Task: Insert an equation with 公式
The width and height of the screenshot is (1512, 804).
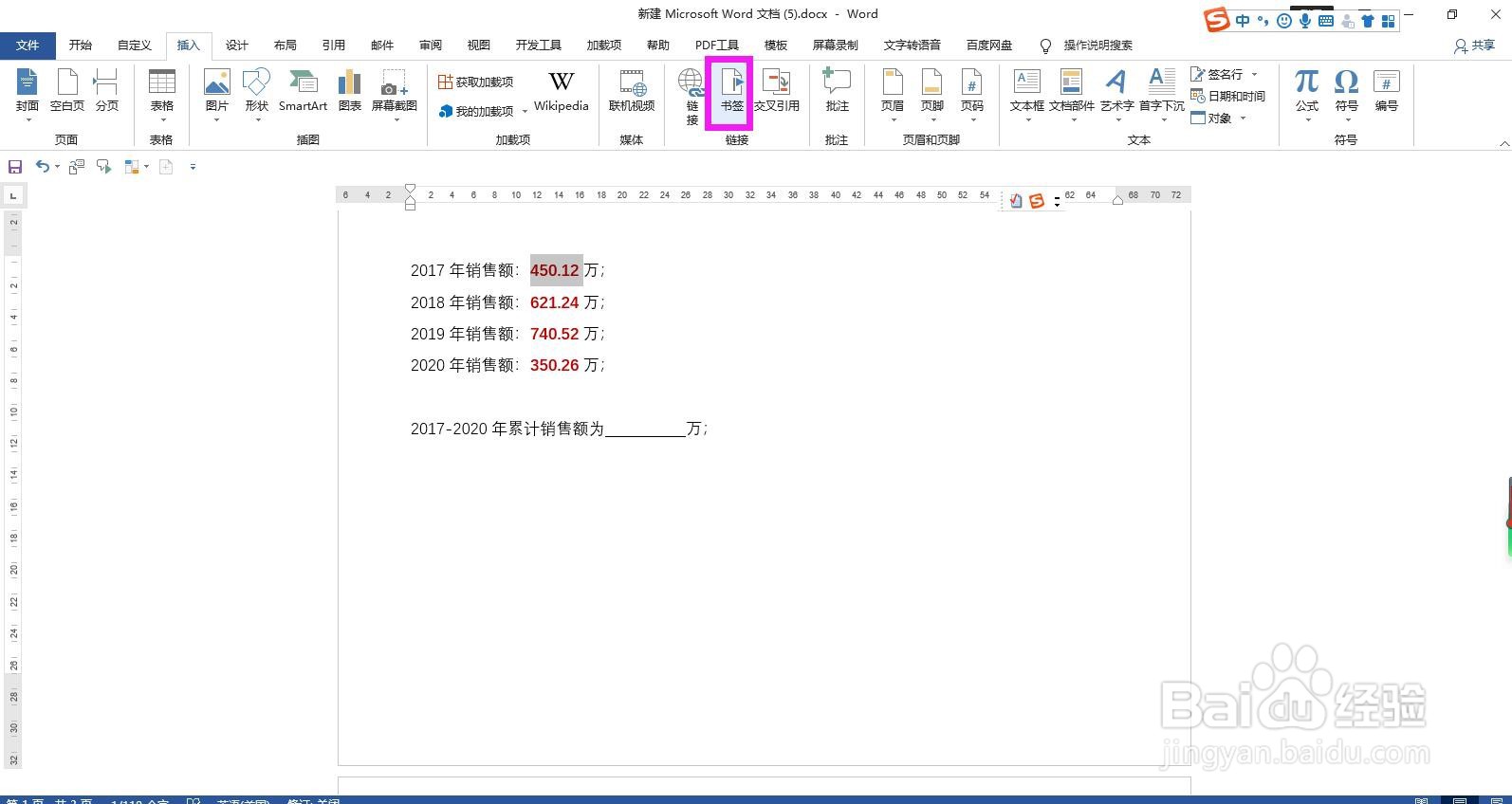Action: (1307, 95)
